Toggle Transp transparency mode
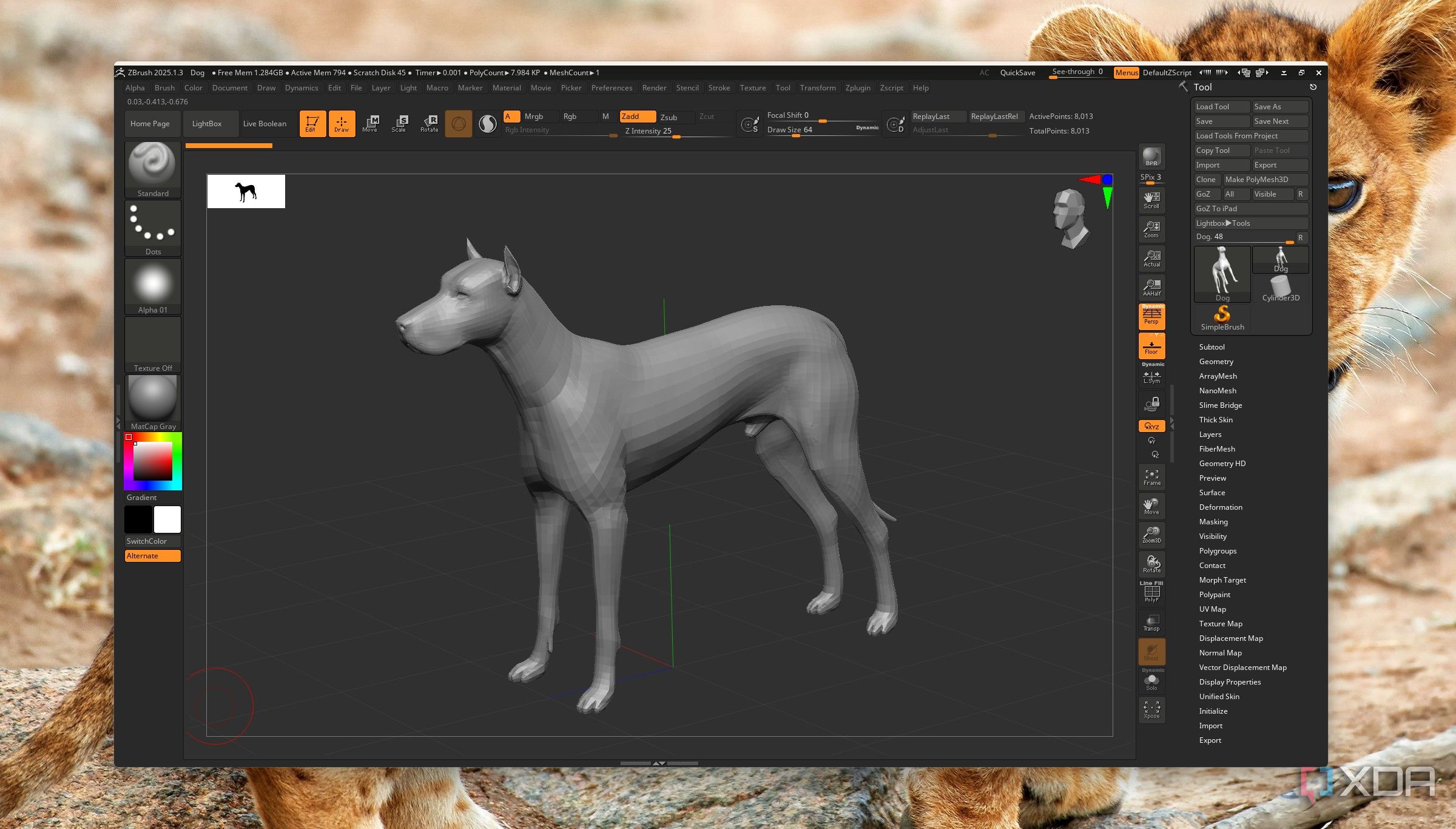 [x=1151, y=622]
